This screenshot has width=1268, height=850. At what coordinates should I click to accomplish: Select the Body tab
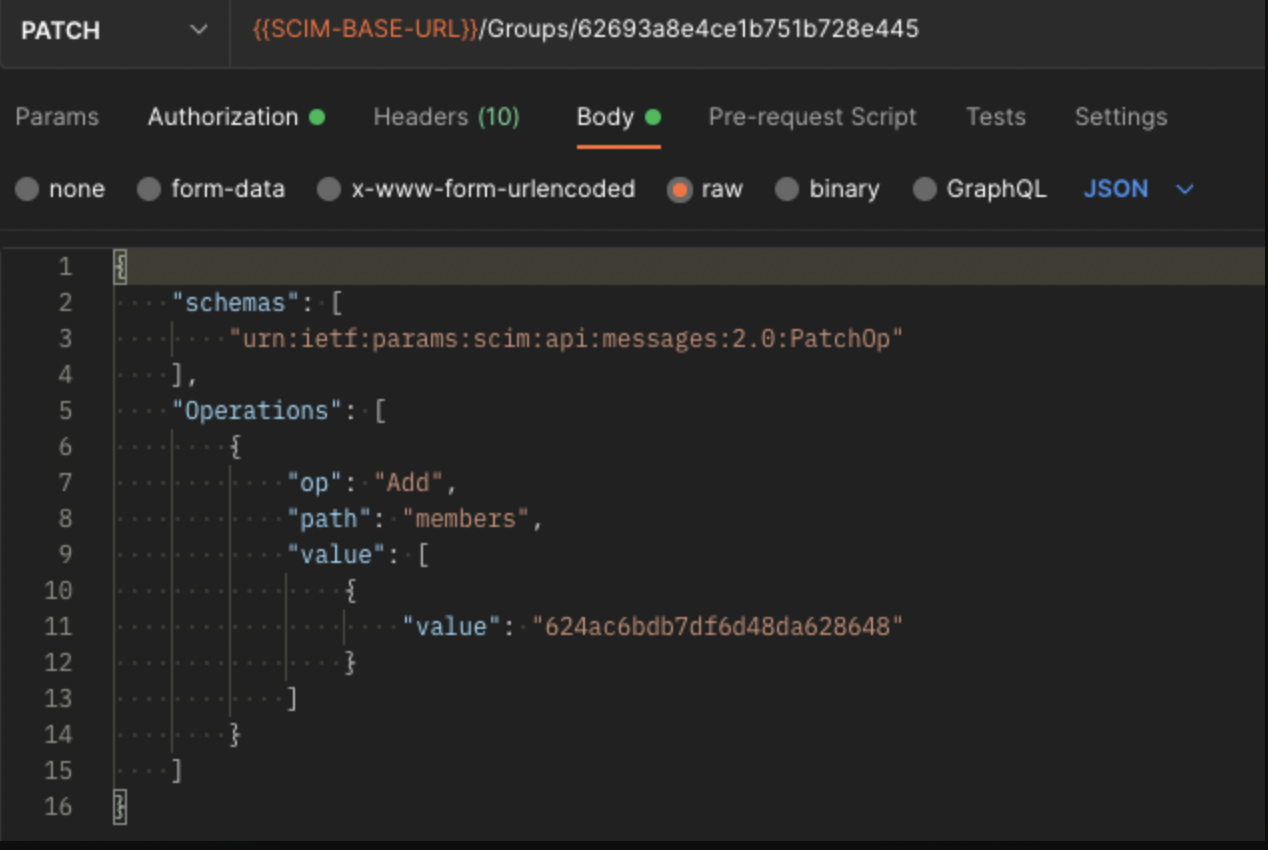pyautogui.click(x=605, y=117)
